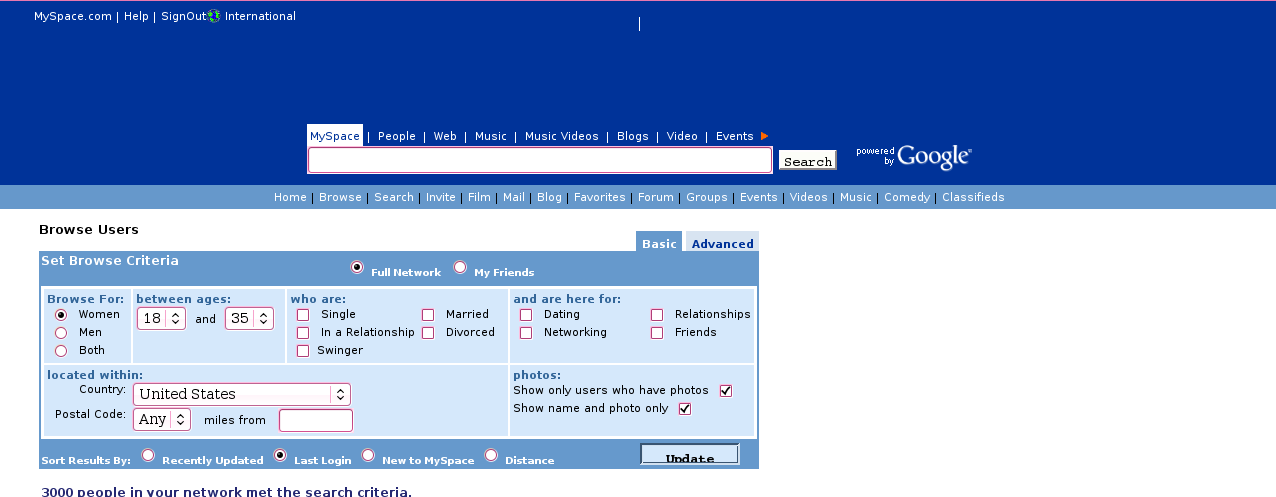Image resolution: width=1276 pixels, height=497 pixels.
Task: Check the Married checkbox
Action: (428, 315)
